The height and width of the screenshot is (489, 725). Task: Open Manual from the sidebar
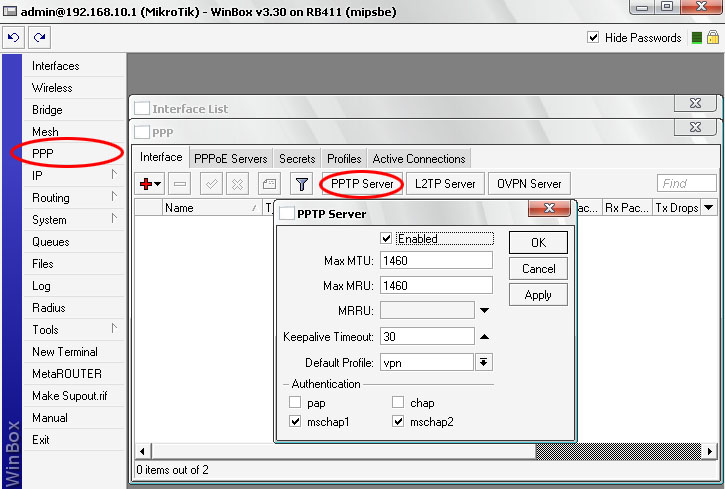point(74,418)
